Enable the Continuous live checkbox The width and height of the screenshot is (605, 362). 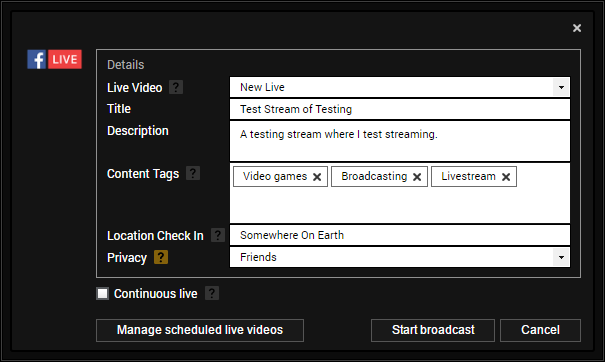[x=103, y=294]
